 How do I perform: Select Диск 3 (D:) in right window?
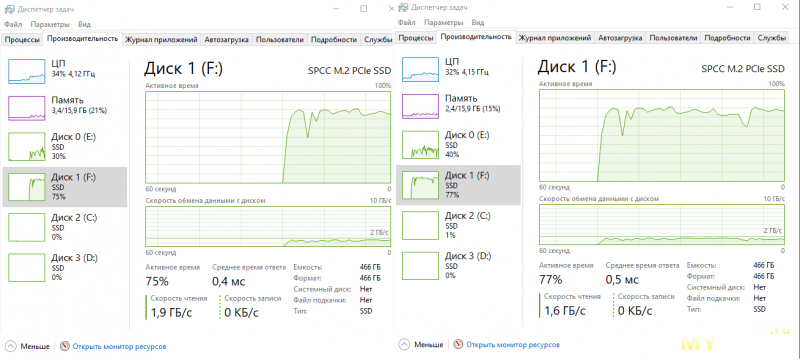[458, 265]
